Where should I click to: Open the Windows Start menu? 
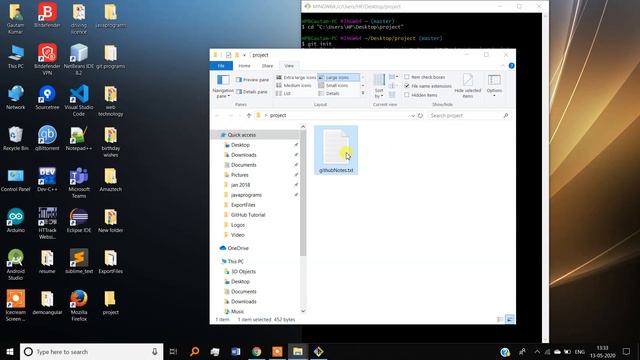[10, 351]
